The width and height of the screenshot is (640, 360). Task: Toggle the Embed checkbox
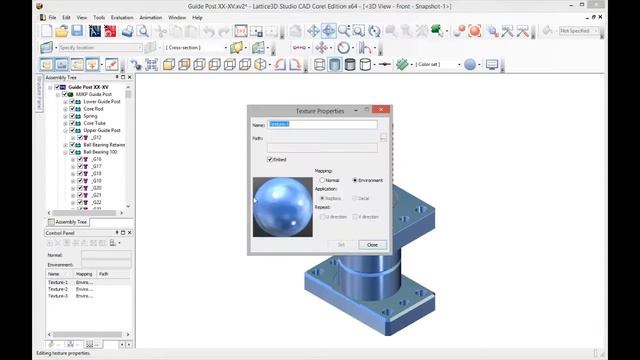(x=270, y=159)
